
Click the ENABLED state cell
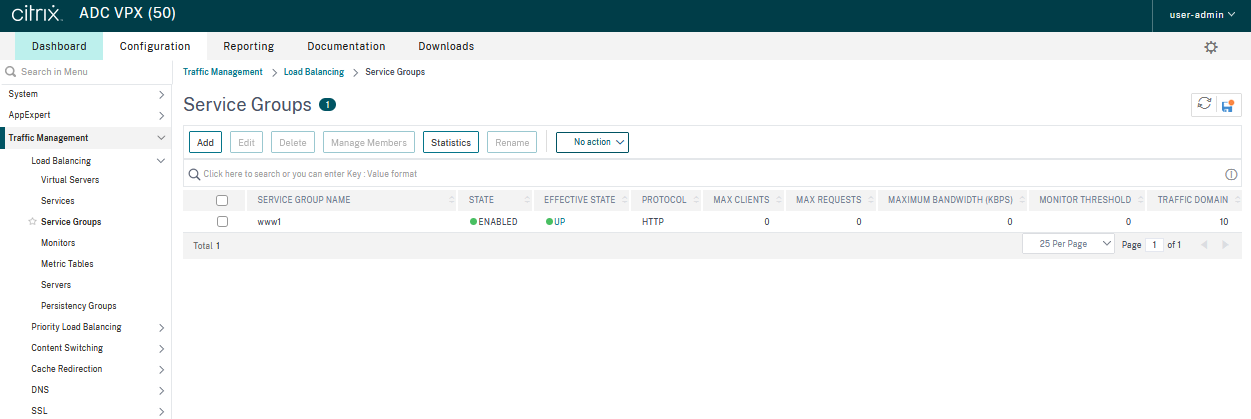pos(494,222)
